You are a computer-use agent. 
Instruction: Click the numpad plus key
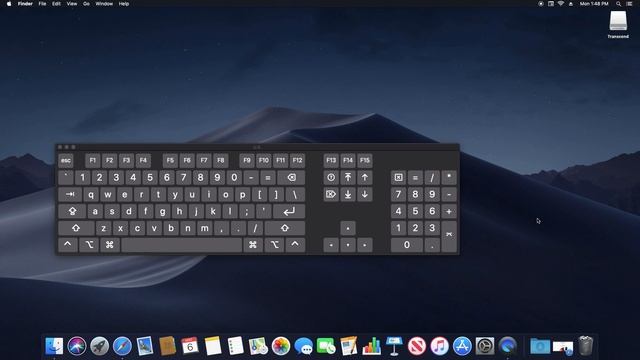449,211
